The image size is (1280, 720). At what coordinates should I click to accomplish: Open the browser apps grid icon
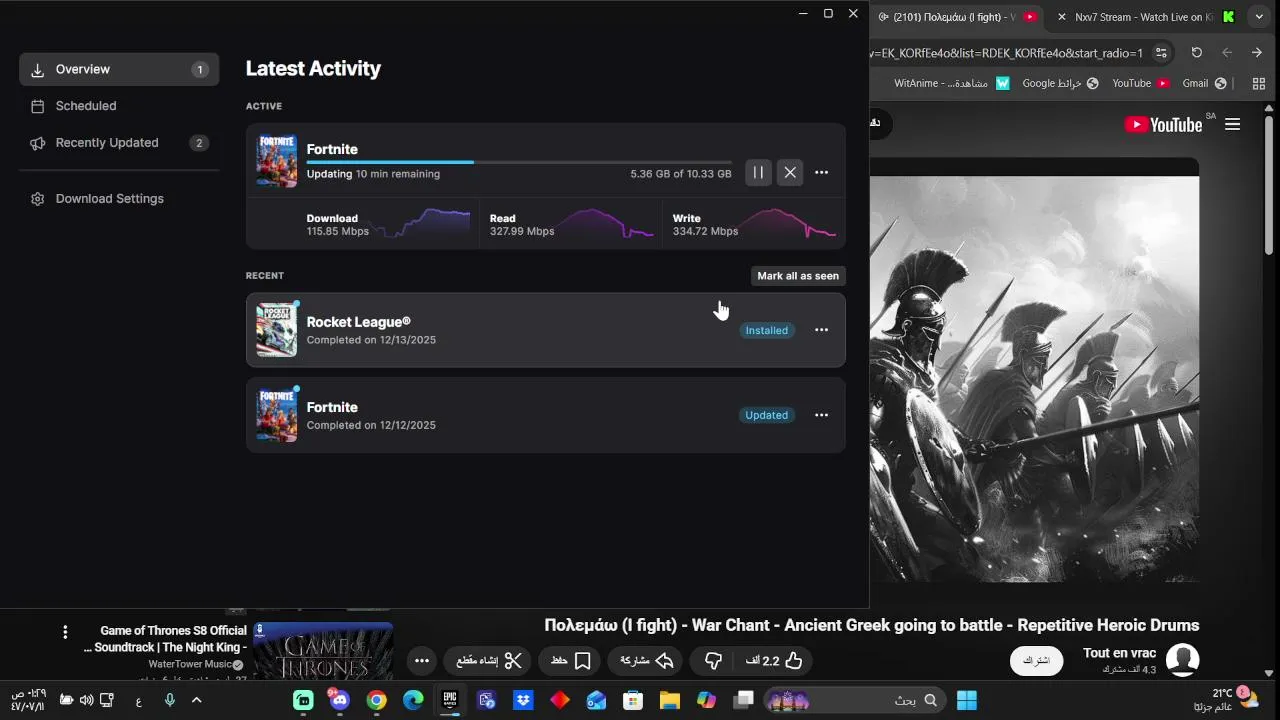coord(1259,83)
